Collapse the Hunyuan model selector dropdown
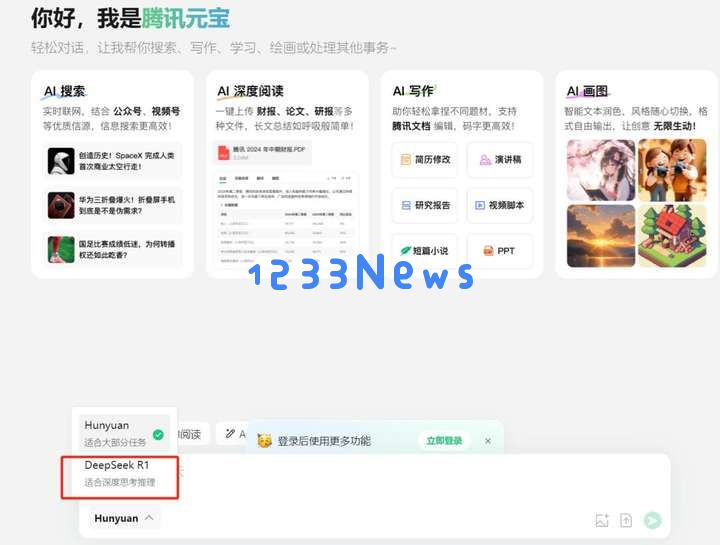This screenshot has height=545, width=720. pyautogui.click(x=124, y=518)
